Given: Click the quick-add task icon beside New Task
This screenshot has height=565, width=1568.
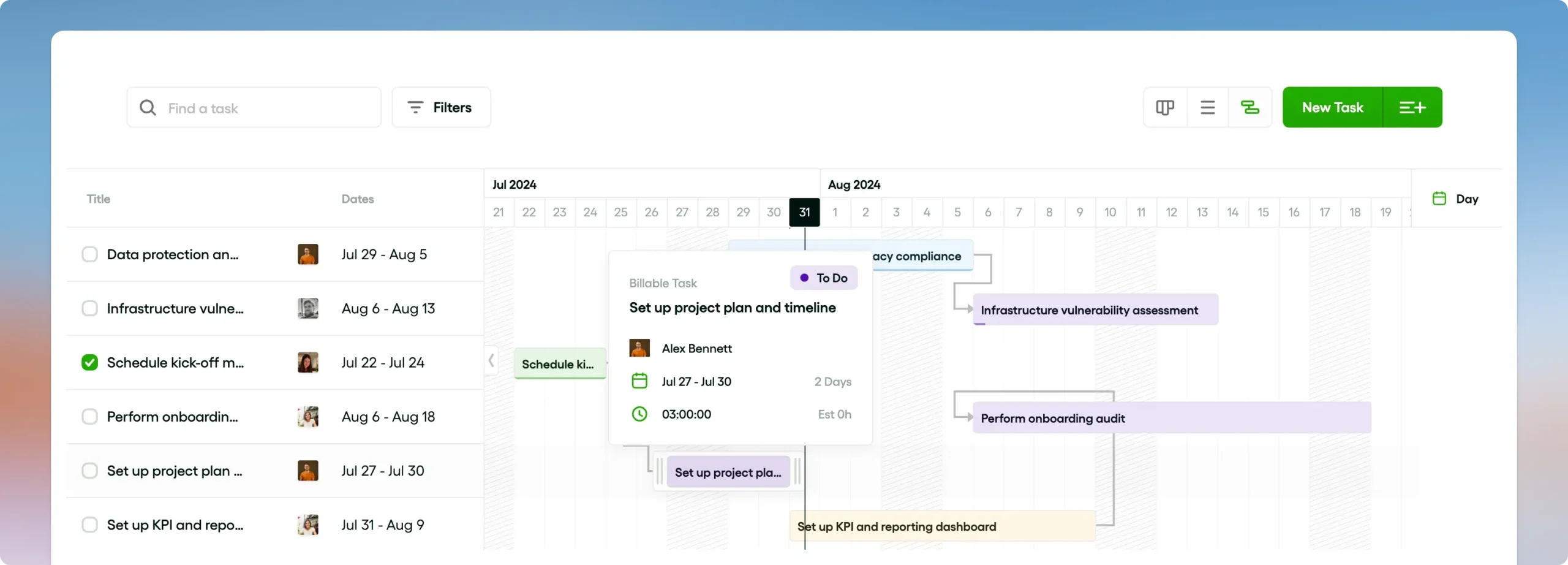Looking at the screenshot, I should [x=1414, y=107].
